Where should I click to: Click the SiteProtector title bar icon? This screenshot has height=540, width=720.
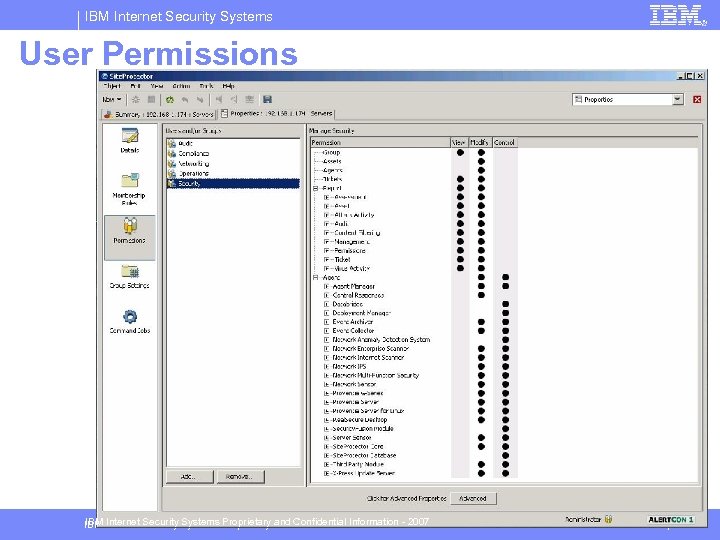(x=105, y=76)
